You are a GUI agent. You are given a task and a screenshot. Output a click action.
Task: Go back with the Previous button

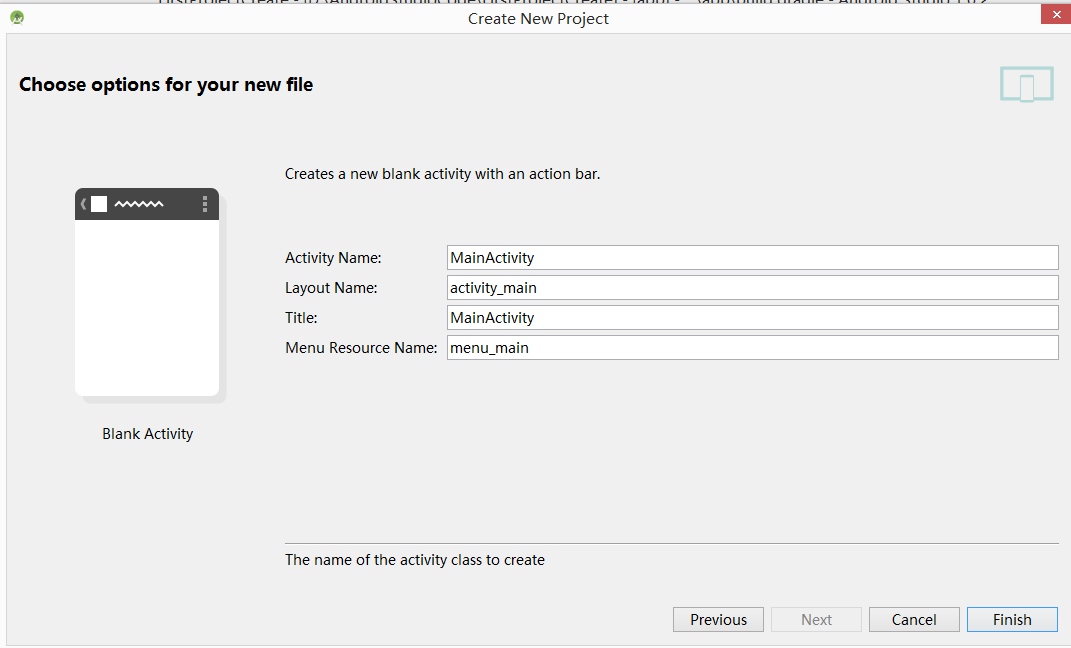click(718, 620)
